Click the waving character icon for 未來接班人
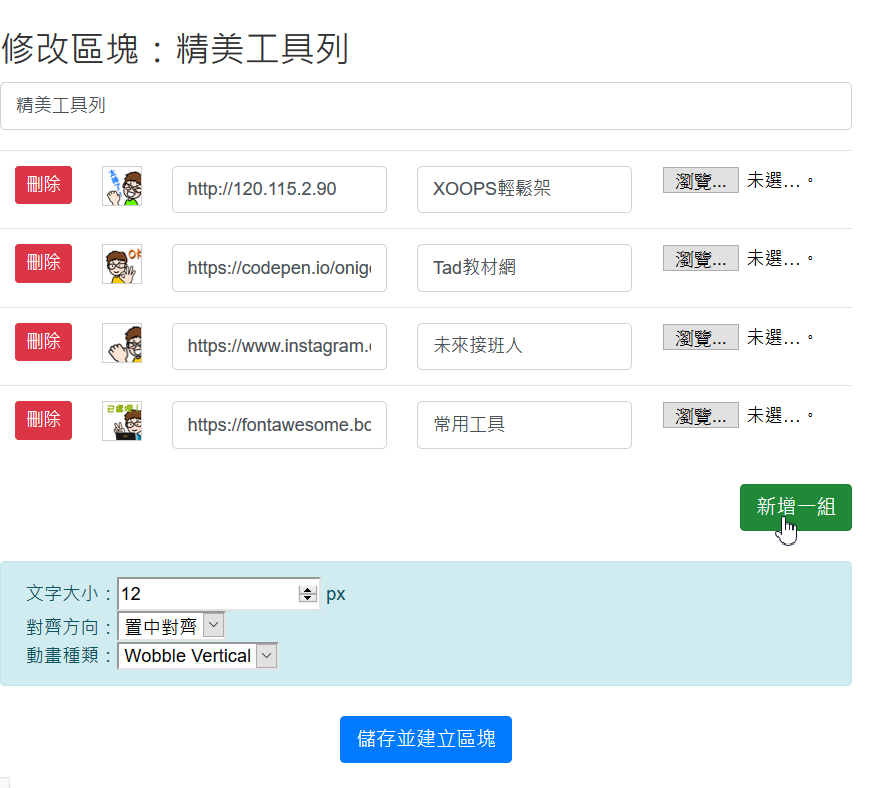 pos(122,343)
